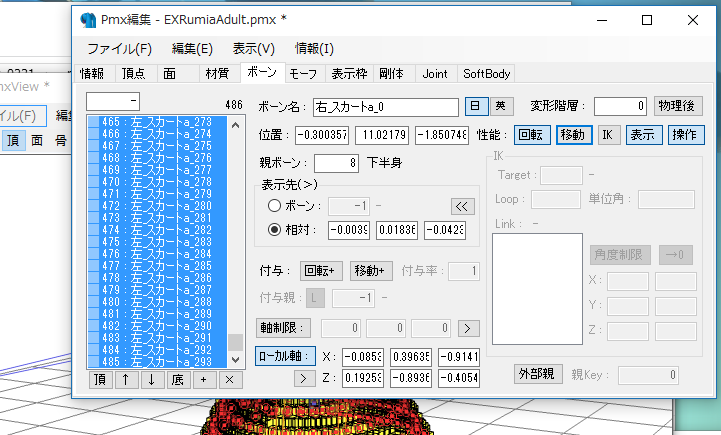The width and height of the screenshot is (721, 435).
Task: Click the bone list vertical scrollbar
Action: pos(235,240)
